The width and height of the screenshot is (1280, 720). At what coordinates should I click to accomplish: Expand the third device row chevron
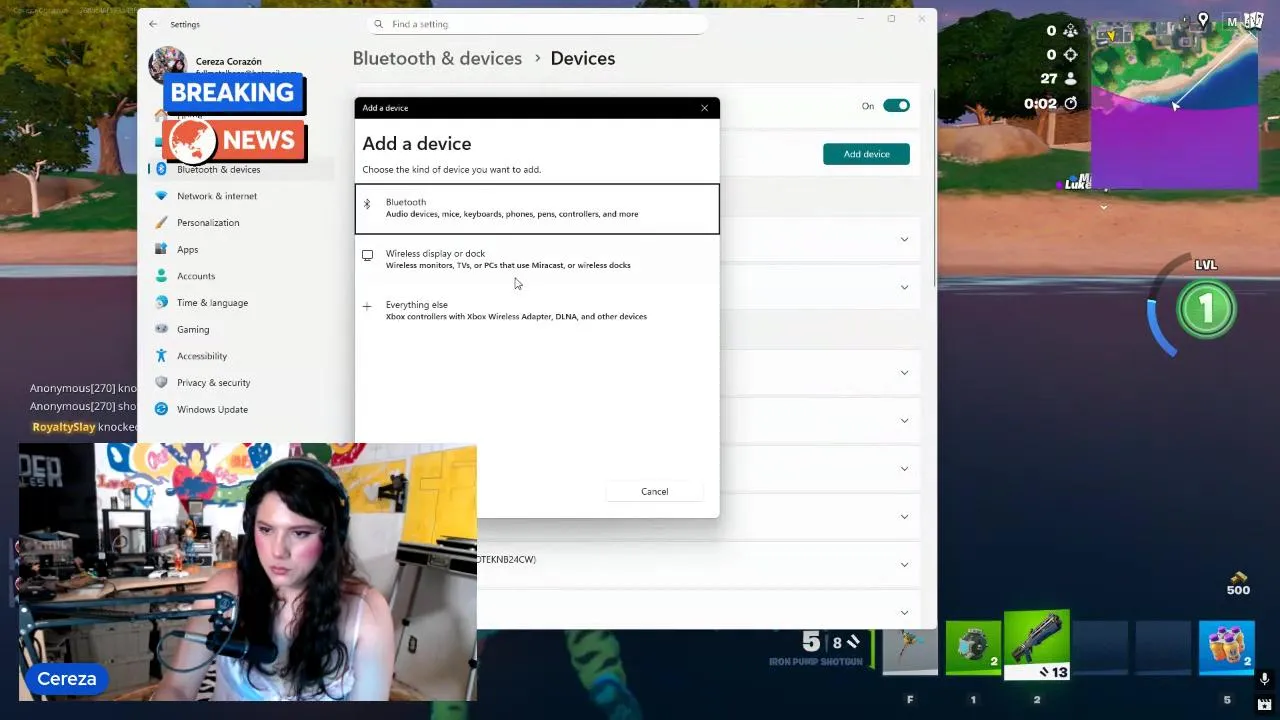[x=904, y=373]
